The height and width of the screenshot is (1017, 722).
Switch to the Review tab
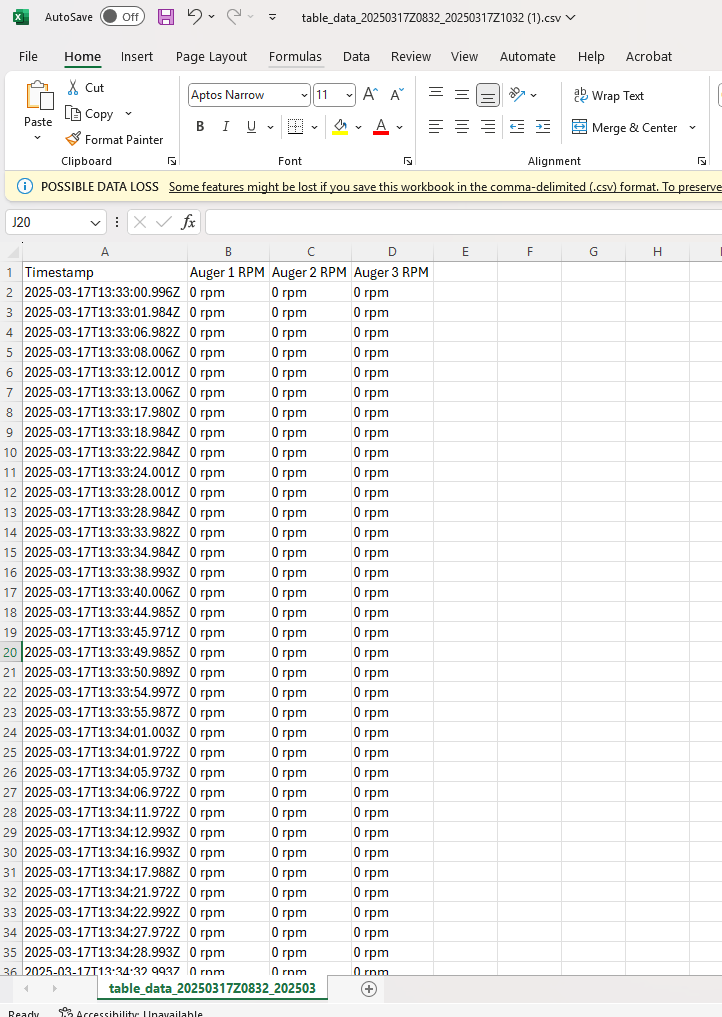point(411,56)
